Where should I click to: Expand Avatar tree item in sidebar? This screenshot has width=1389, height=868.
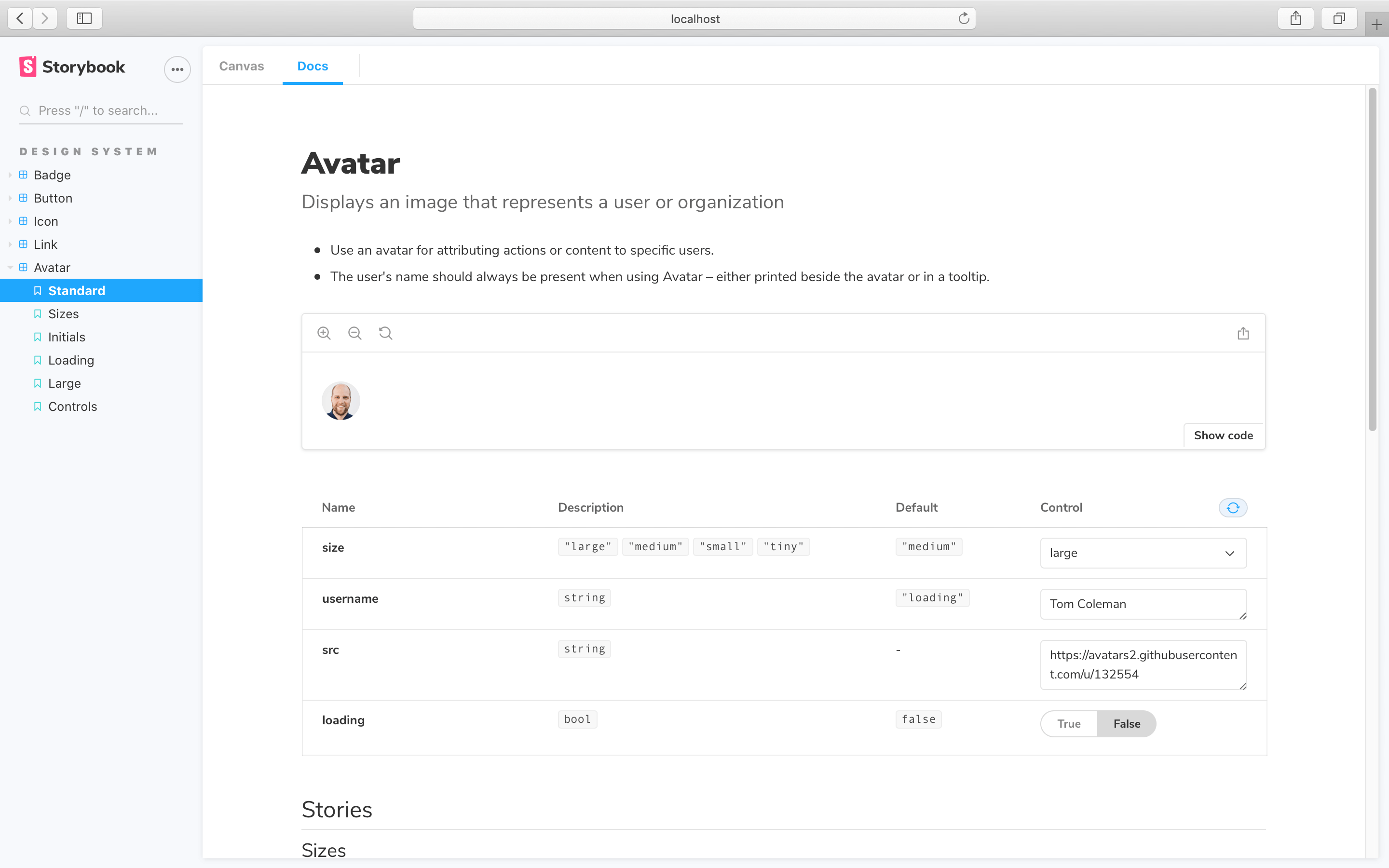click(x=8, y=267)
